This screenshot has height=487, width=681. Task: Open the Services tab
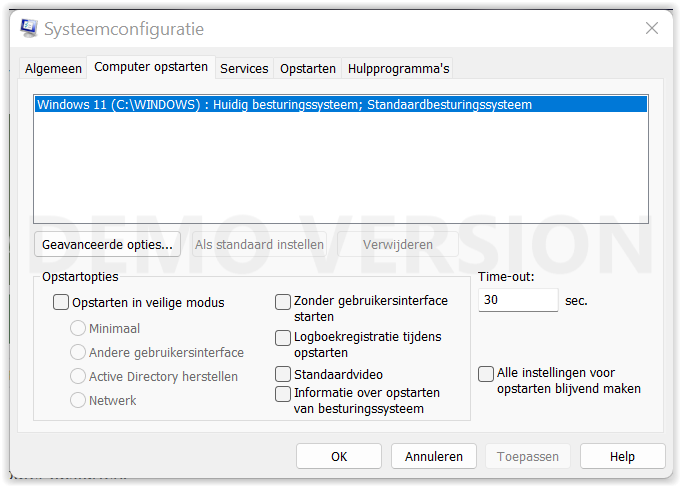[244, 69]
